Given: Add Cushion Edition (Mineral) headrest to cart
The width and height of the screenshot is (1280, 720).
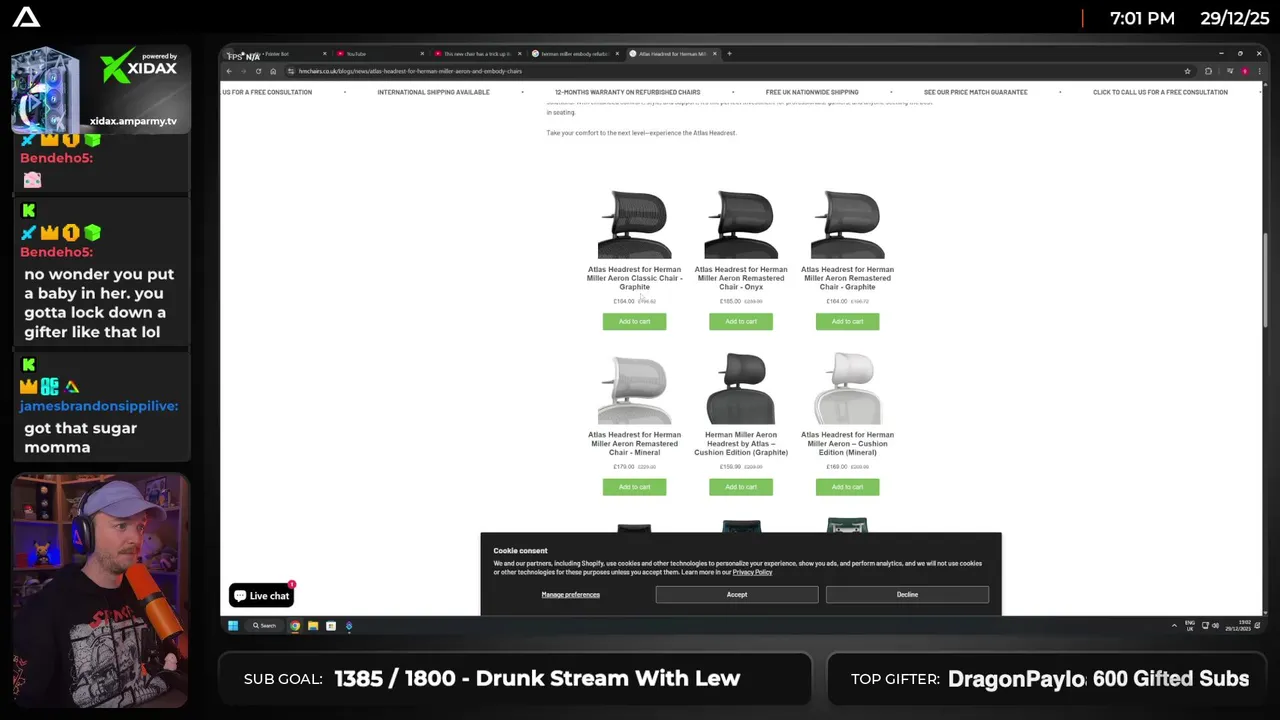Looking at the screenshot, I should click(x=847, y=487).
